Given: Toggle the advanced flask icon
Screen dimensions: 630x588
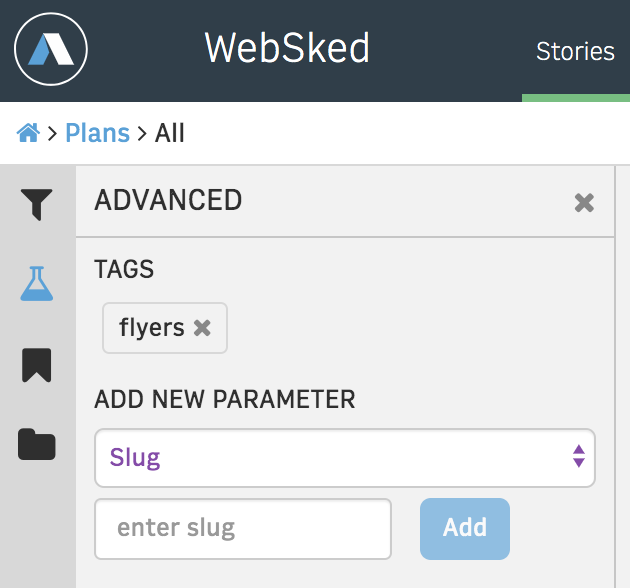Looking at the screenshot, I should point(37,283).
